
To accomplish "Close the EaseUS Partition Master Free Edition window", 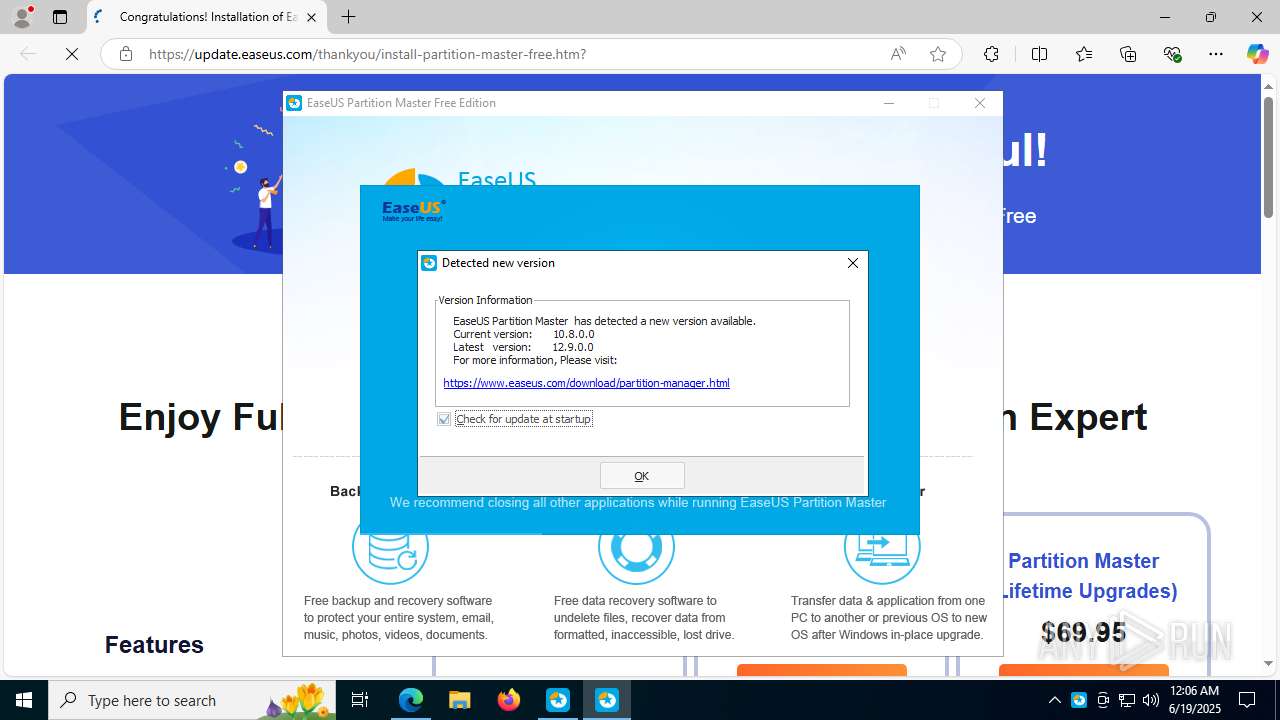I will pyautogui.click(x=980, y=103).
